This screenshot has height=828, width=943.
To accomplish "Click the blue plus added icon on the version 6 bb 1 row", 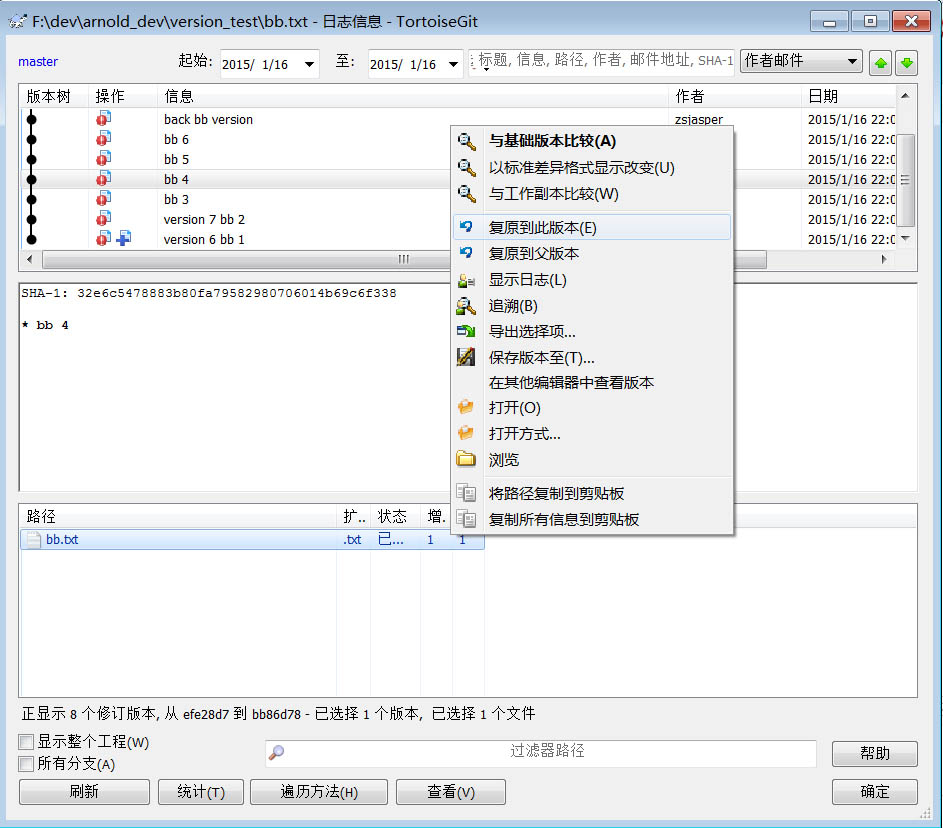I will 124,239.
